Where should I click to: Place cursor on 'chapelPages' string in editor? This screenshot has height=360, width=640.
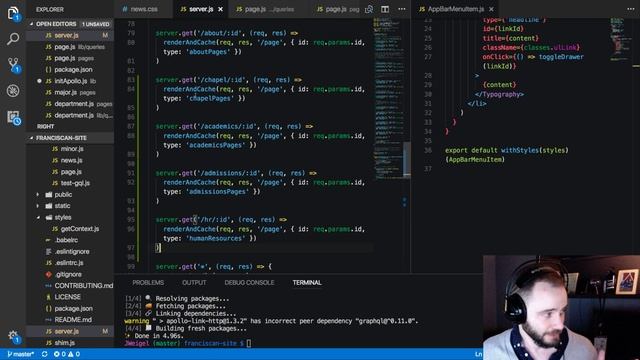(x=210, y=98)
